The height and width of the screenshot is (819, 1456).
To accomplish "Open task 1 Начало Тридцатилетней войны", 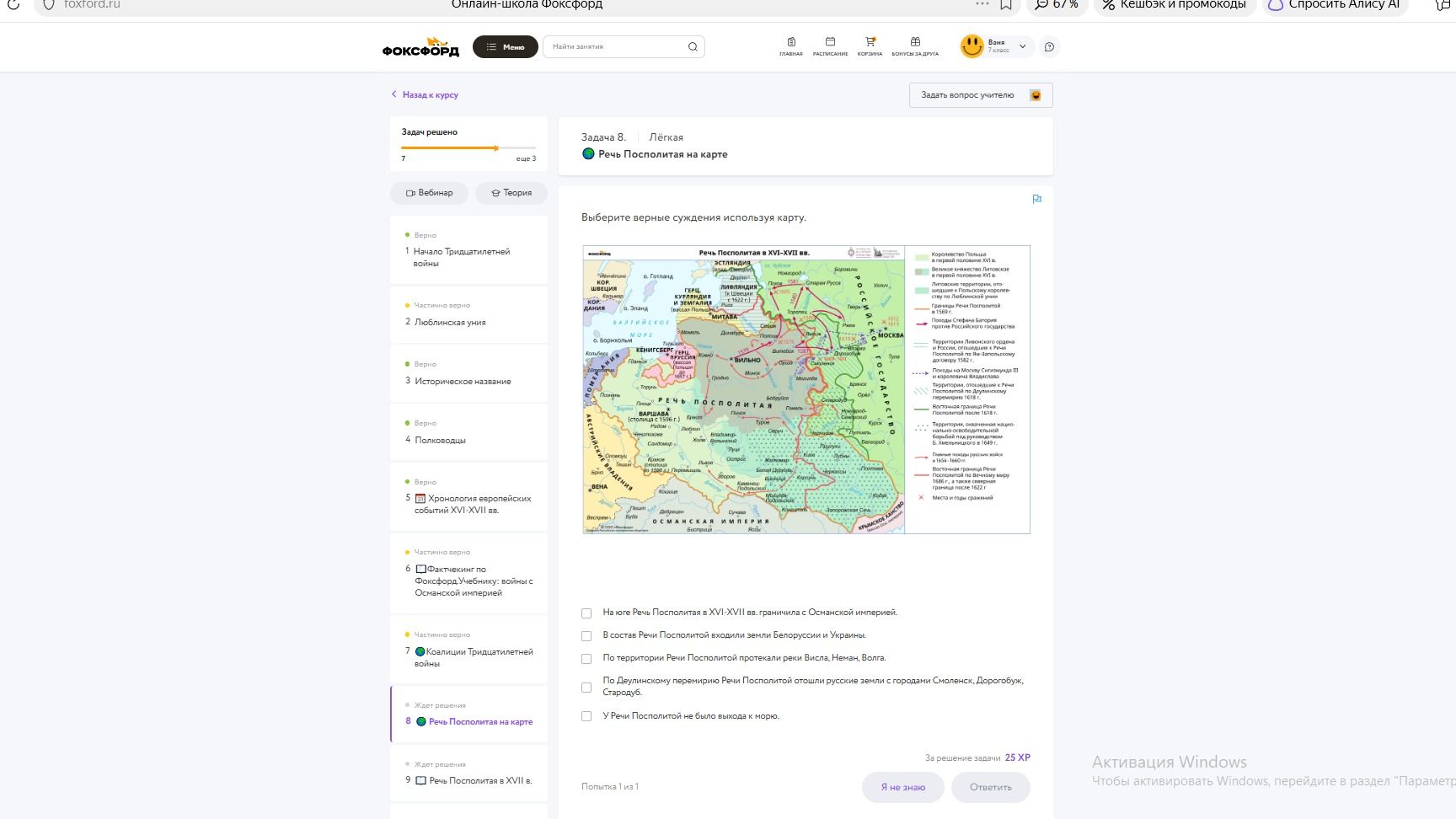I will (468, 250).
